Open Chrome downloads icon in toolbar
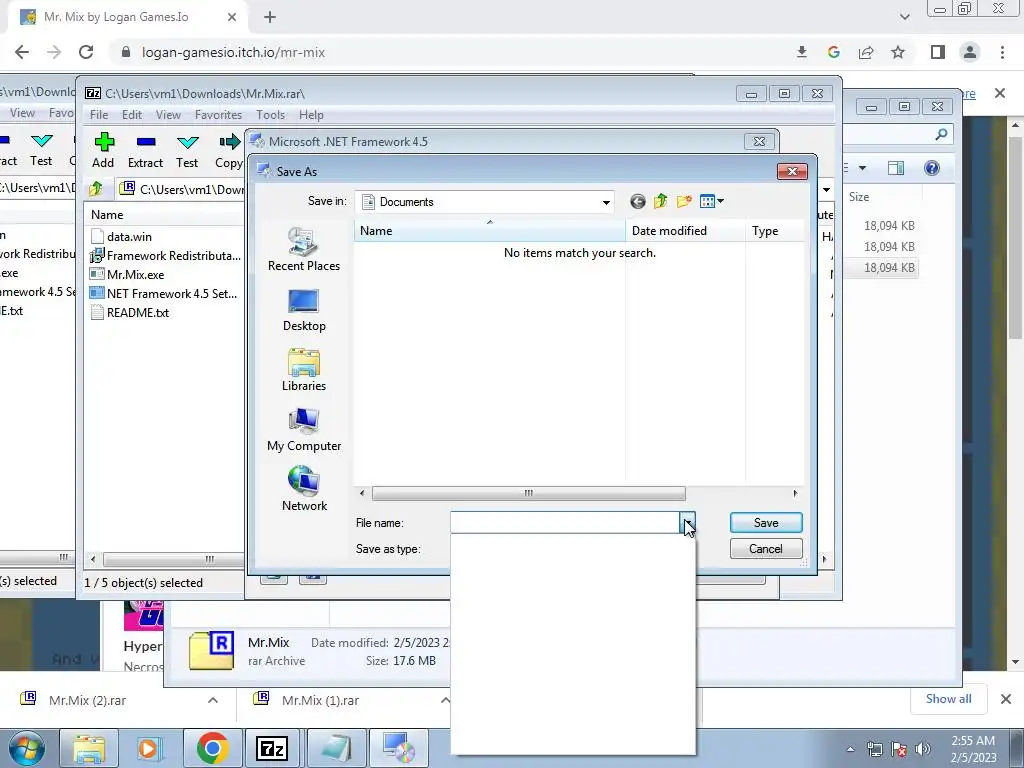 [802, 52]
